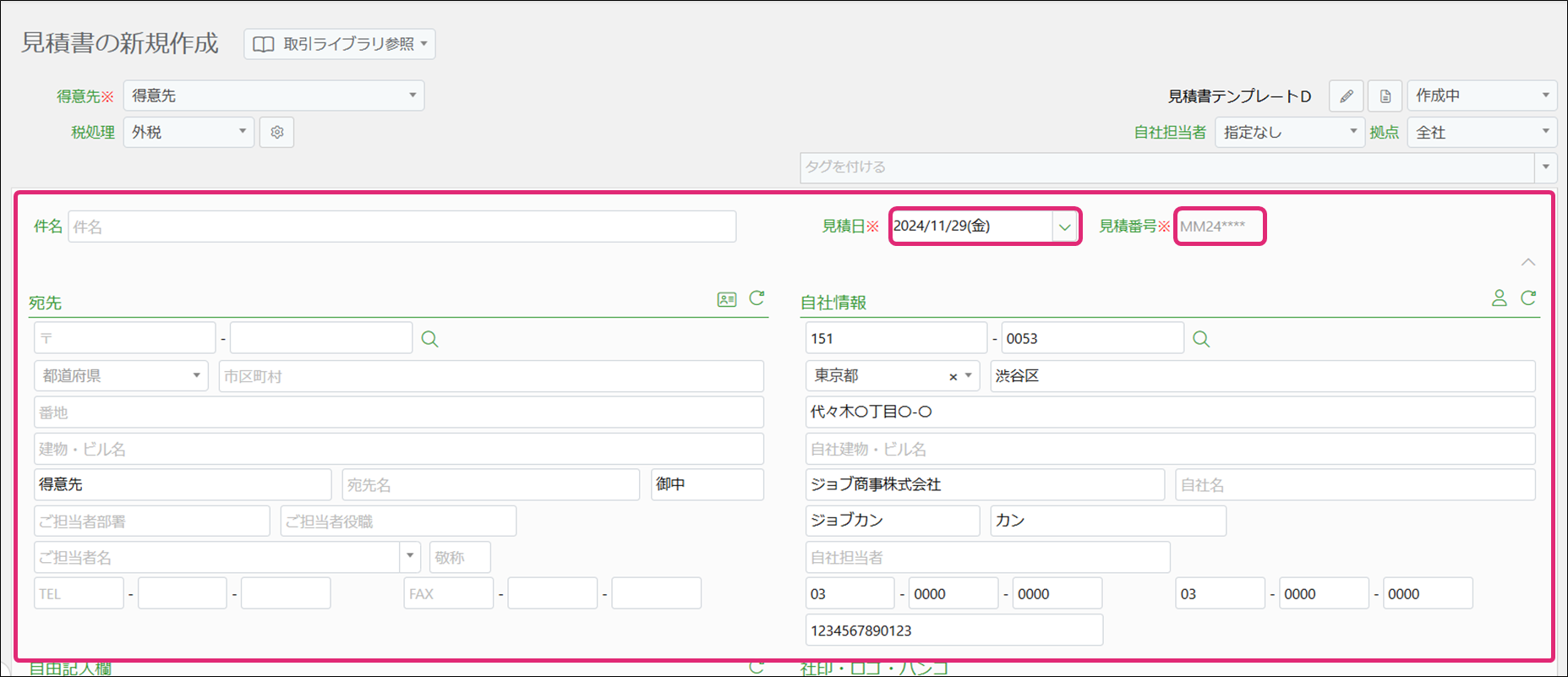Click the address card icon in 宛先

pos(726,299)
